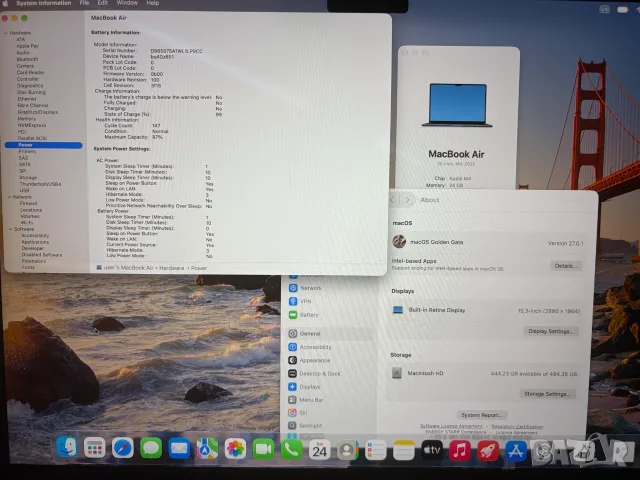Screen dimensions: 640x480
Task: Select Storage in Hardware list
Action: tap(28, 178)
